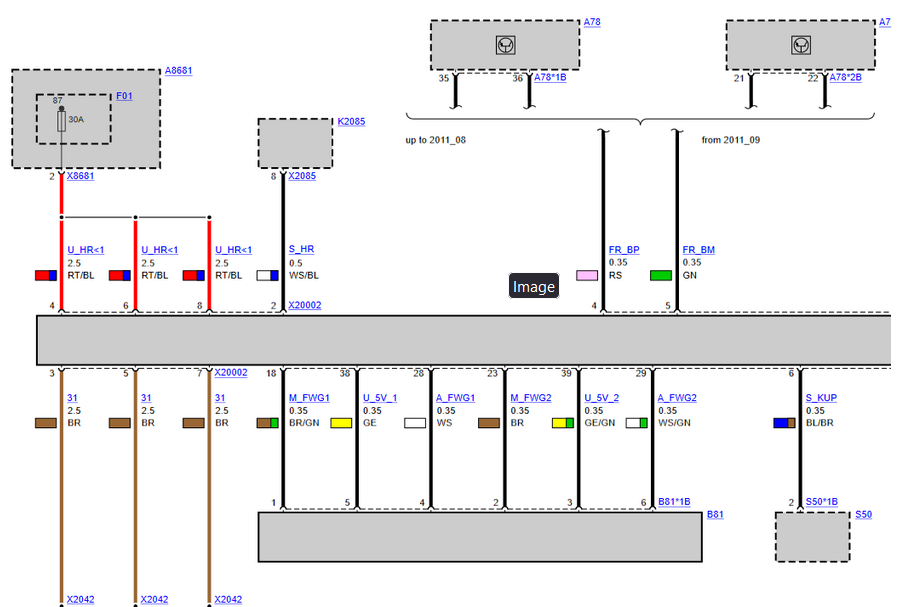Open the M_FWG1 signal link
Image resolution: width=900 pixels, height=607 pixels.
pos(309,398)
